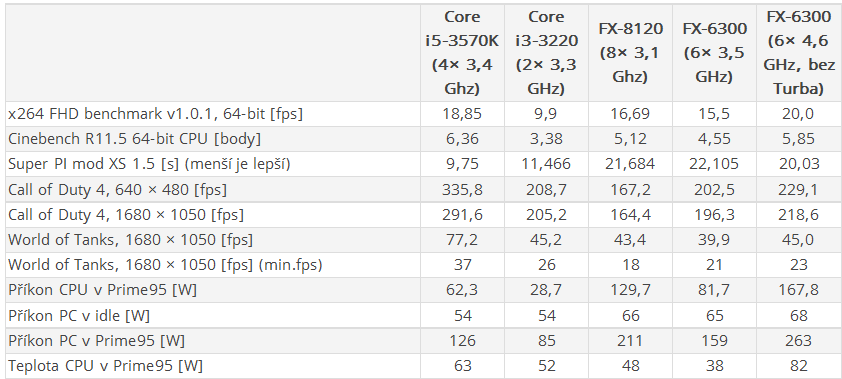Select the Super PI mod XS 1.5 label
Viewport: 842px width, 379px height.
pos(149,164)
